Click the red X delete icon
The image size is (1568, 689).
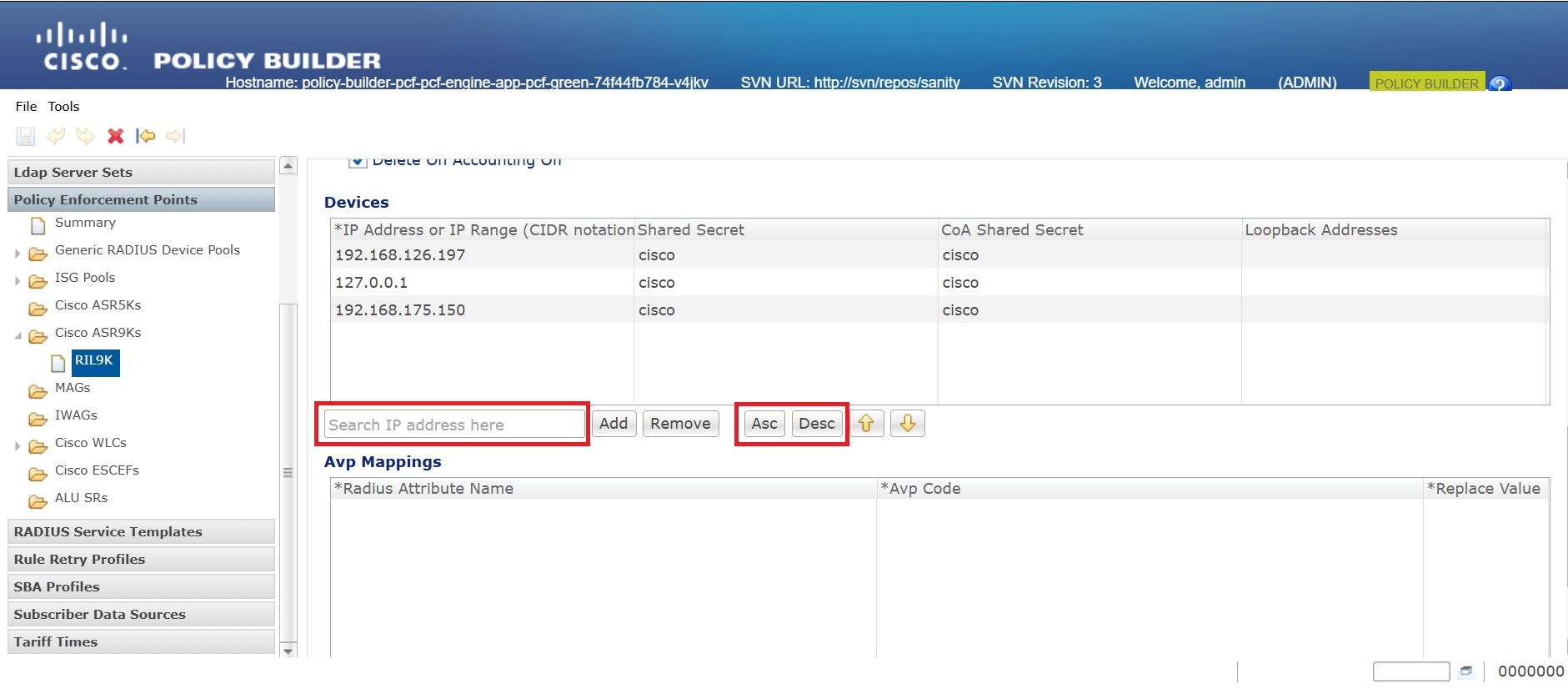click(x=116, y=136)
